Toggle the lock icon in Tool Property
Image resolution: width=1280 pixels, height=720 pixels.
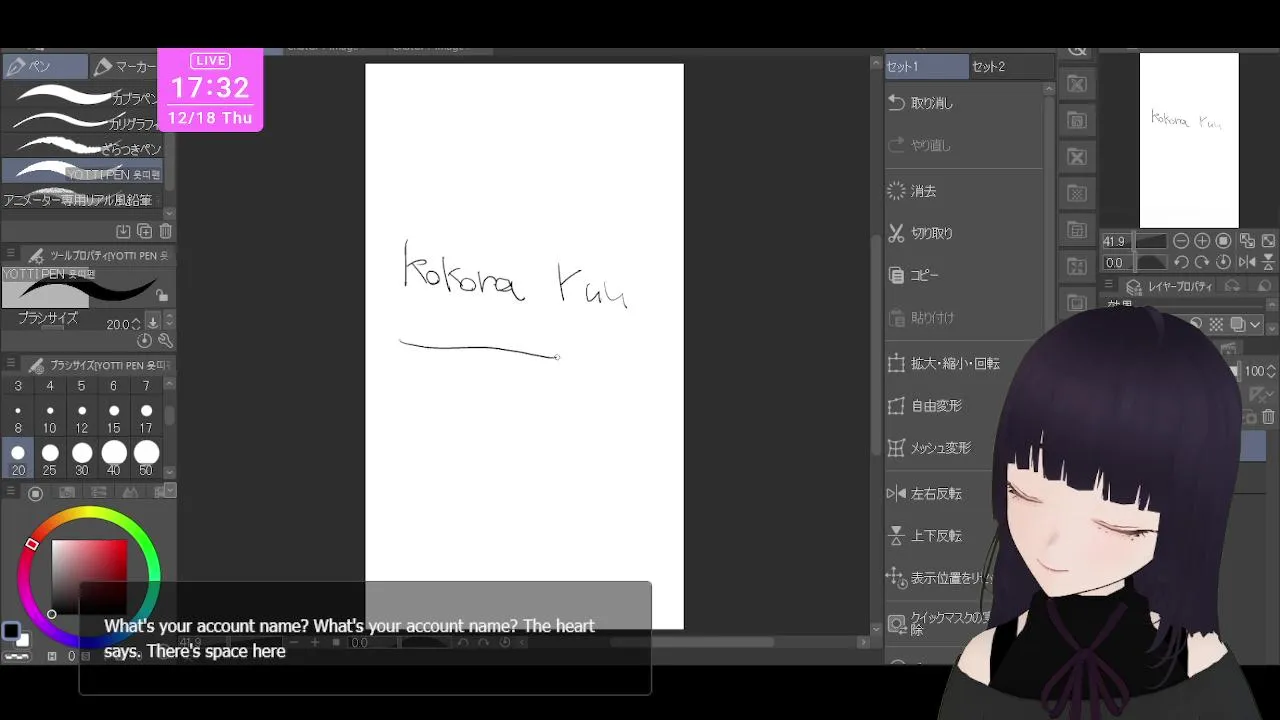tap(162, 296)
